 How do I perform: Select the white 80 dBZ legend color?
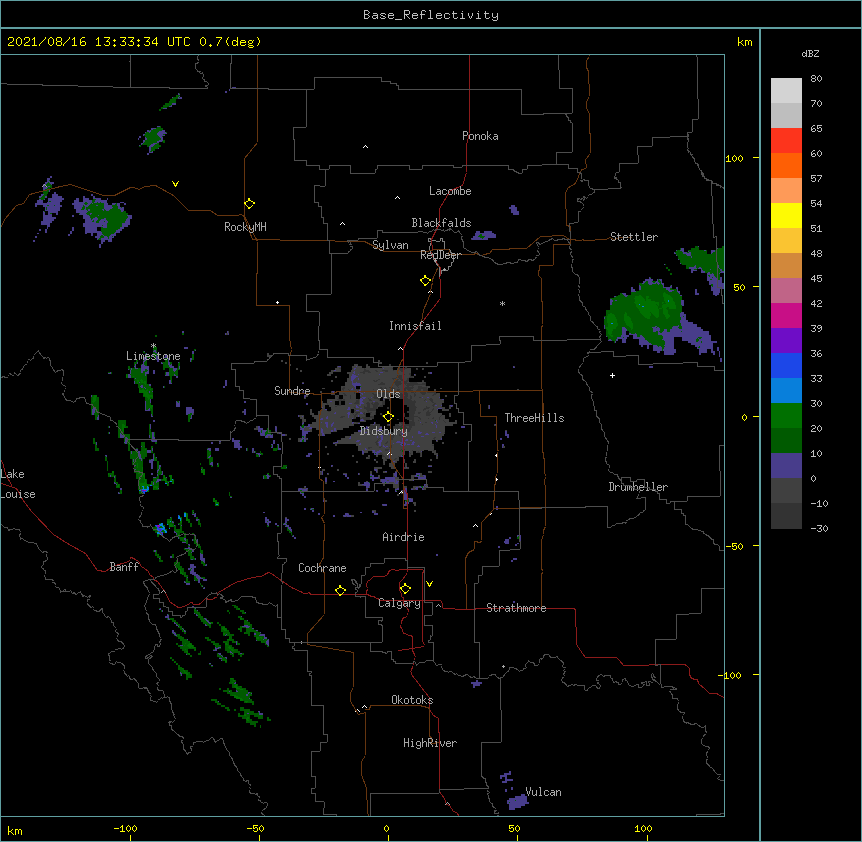786,91
